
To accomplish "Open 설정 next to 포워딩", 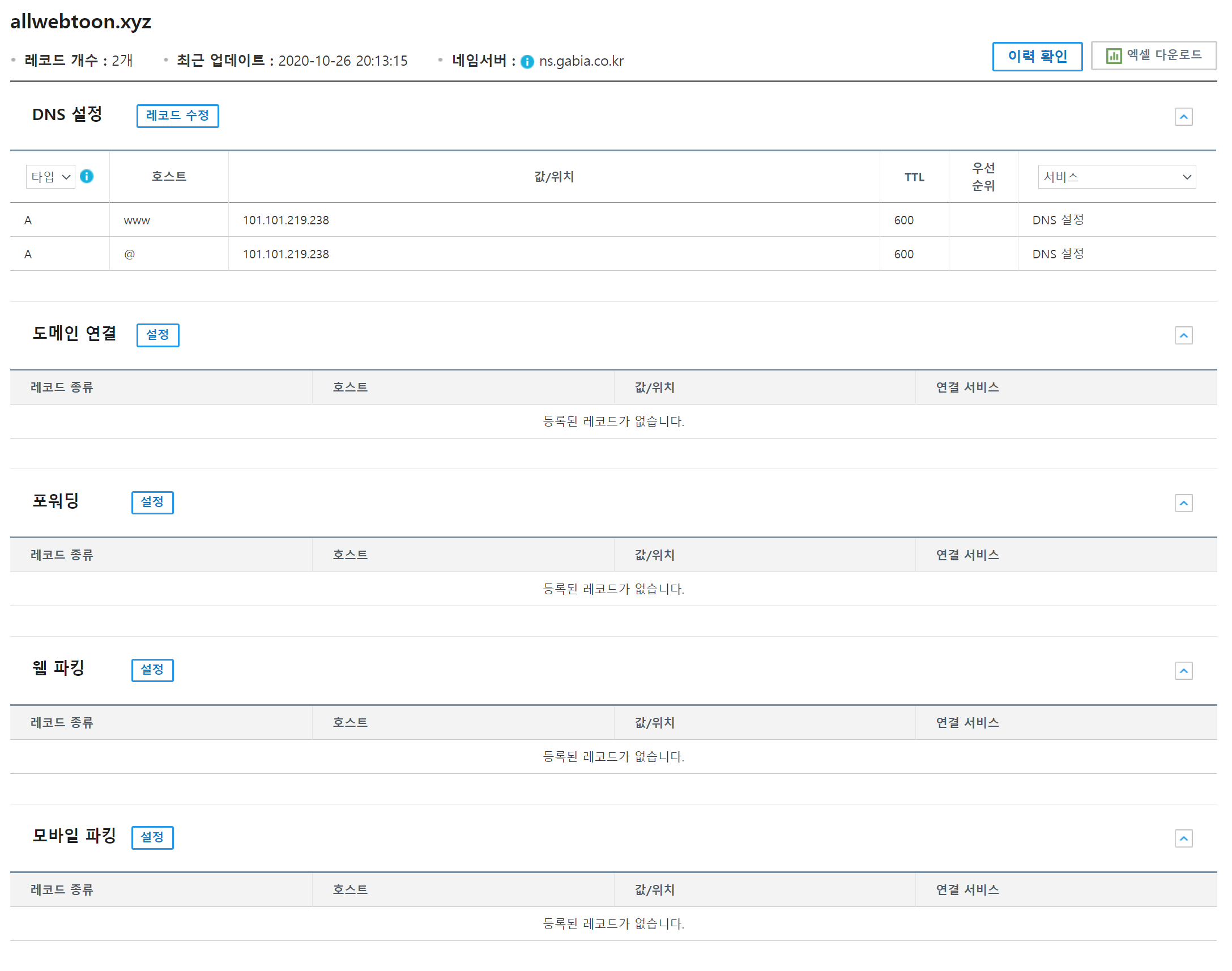I will click(152, 502).
